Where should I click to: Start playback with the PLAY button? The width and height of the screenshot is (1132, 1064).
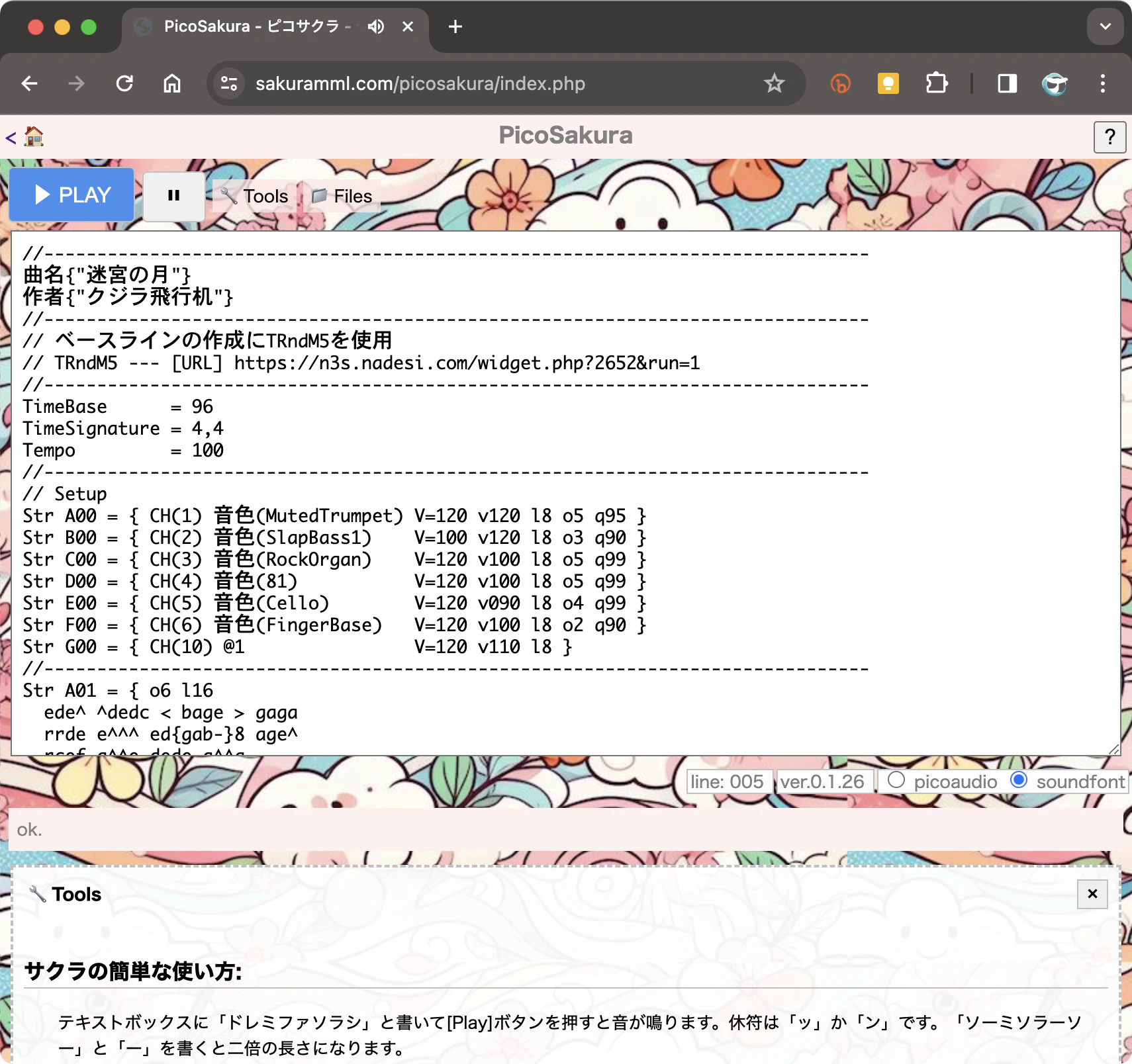pyautogui.click(x=71, y=195)
